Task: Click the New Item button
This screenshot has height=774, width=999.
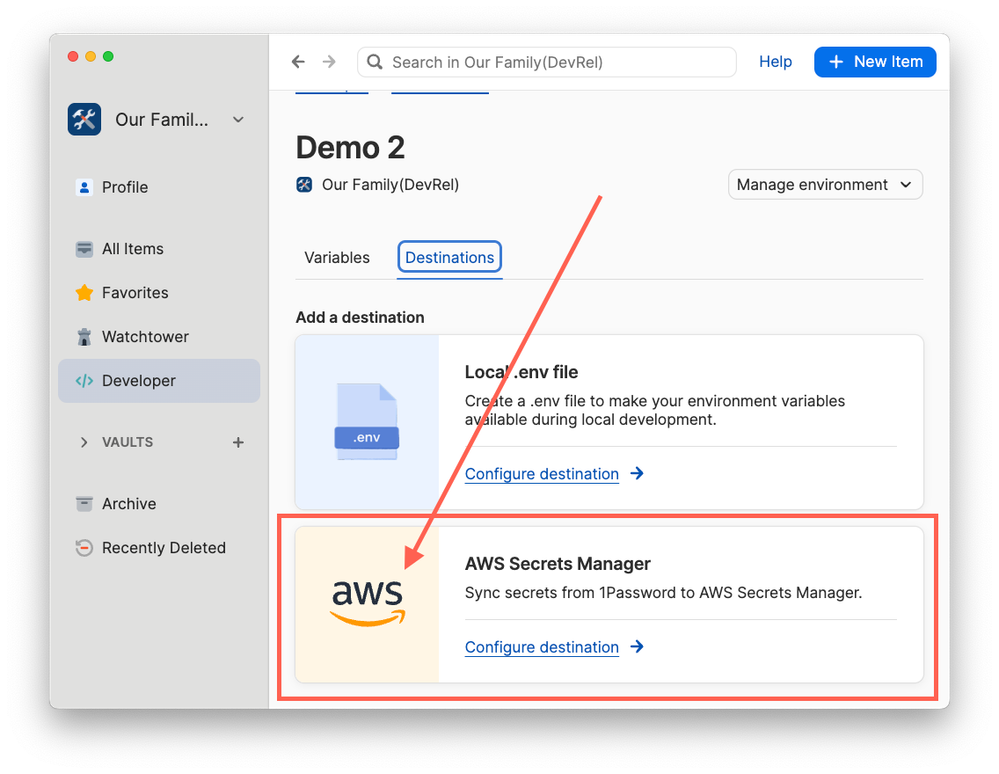Action: pyautogui.click(x=875, y=62)
